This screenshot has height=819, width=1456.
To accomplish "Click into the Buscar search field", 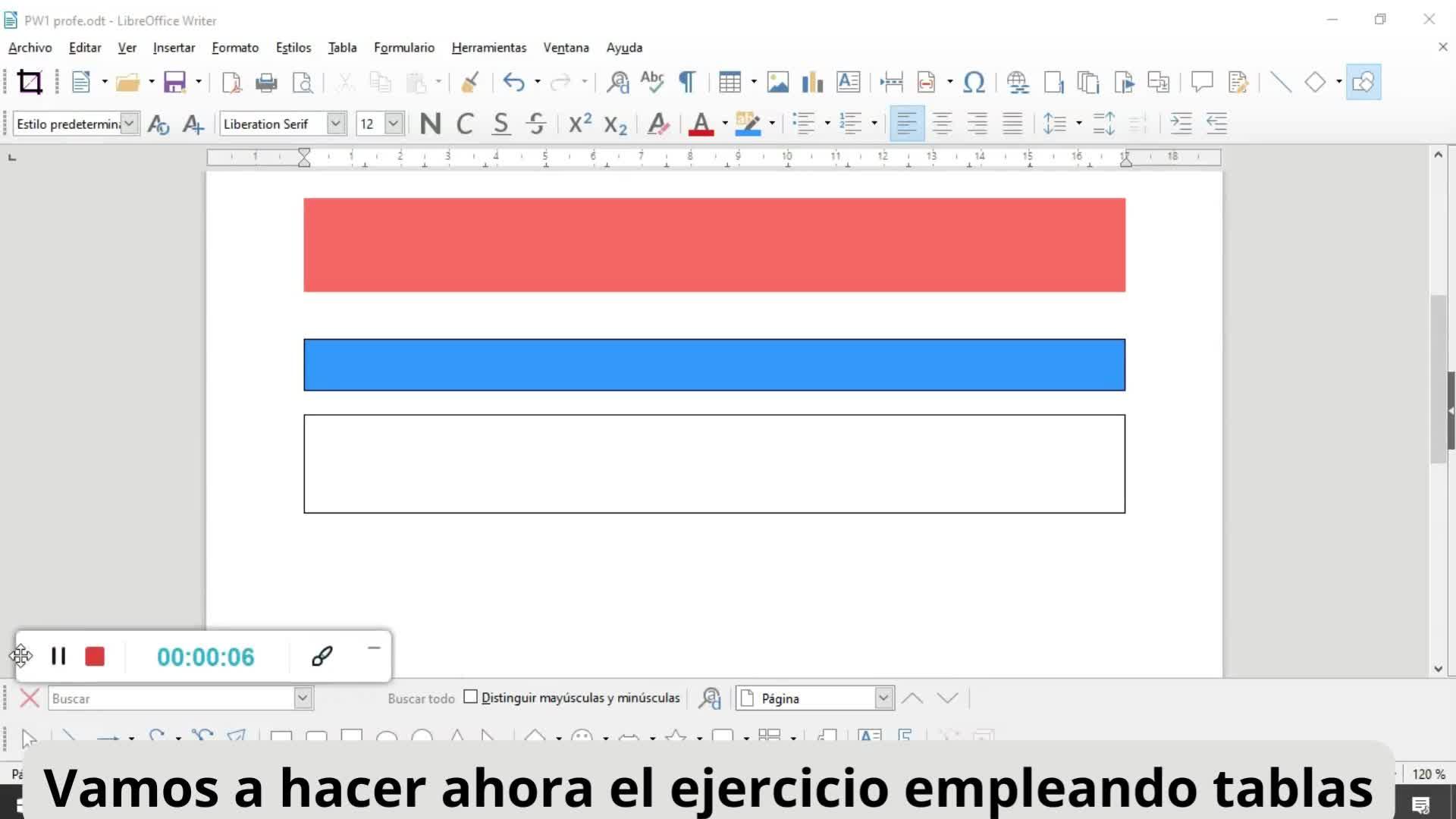I will 171,698.
